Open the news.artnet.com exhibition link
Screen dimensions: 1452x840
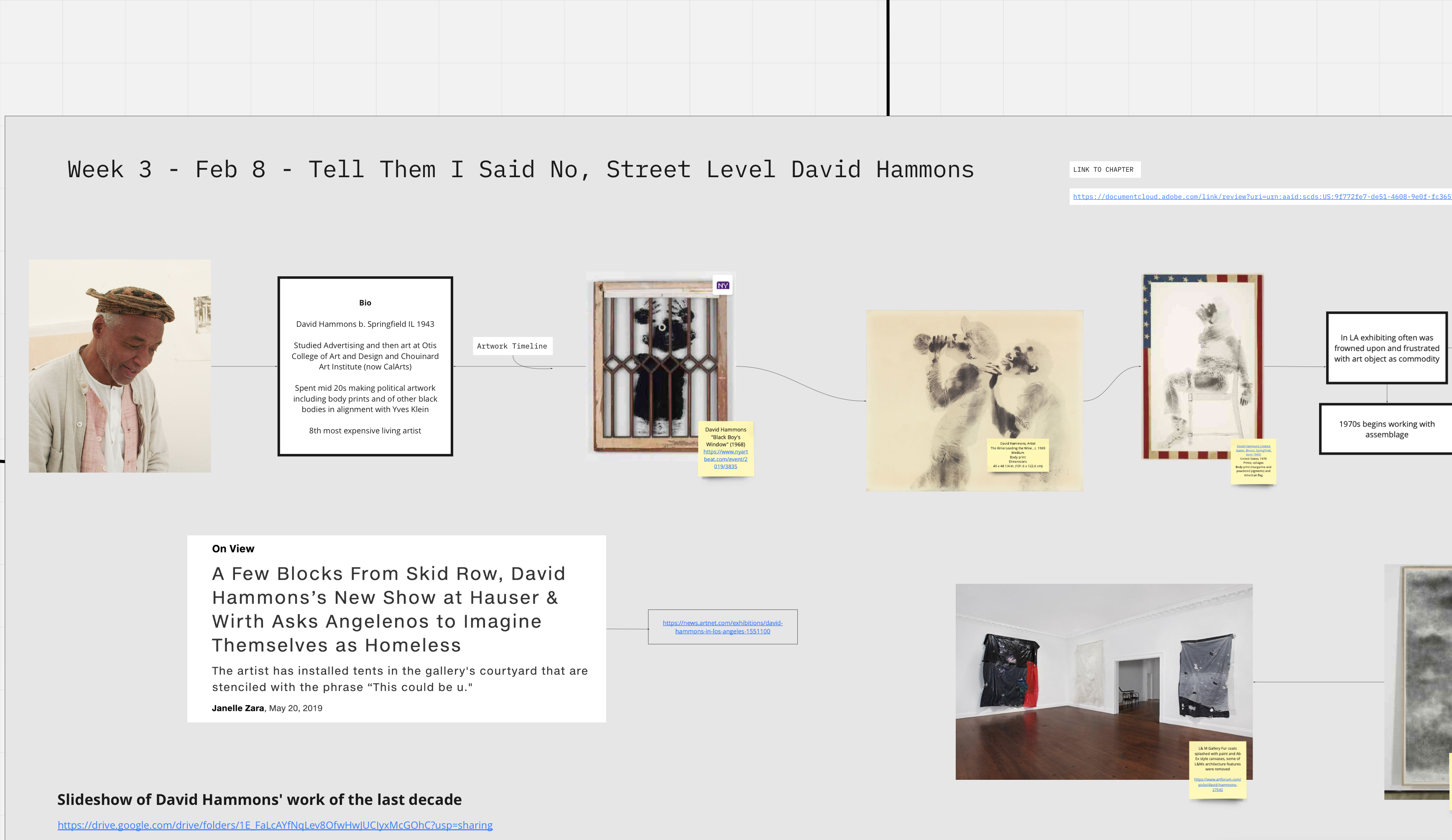[x=722, y=627]
